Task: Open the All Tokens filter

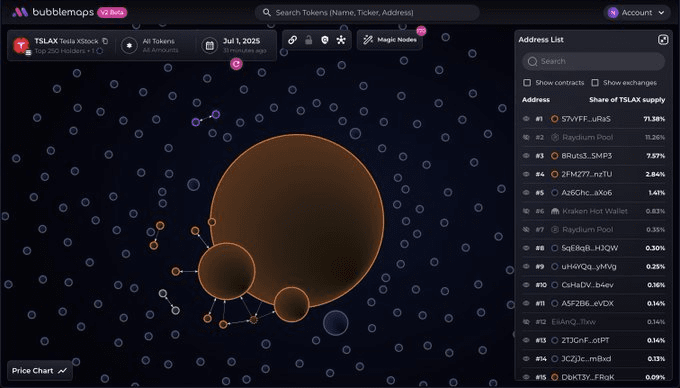Action: pos(154,45)
